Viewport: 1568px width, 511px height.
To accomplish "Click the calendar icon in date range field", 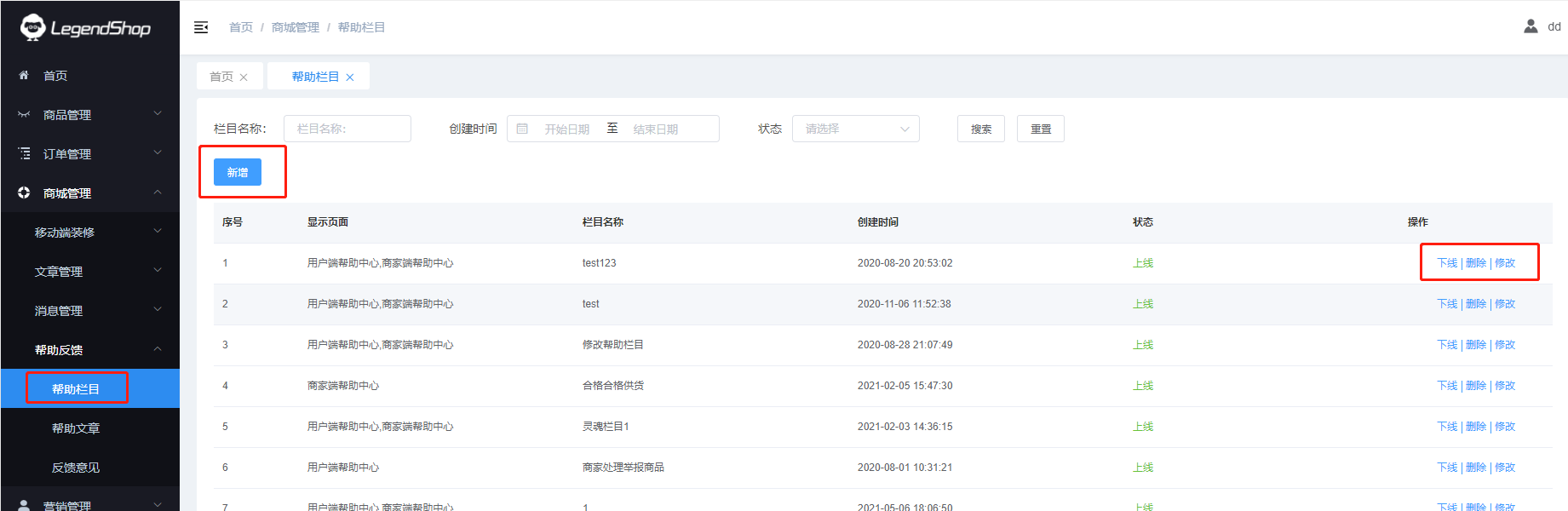I will [x=522, y=129].
